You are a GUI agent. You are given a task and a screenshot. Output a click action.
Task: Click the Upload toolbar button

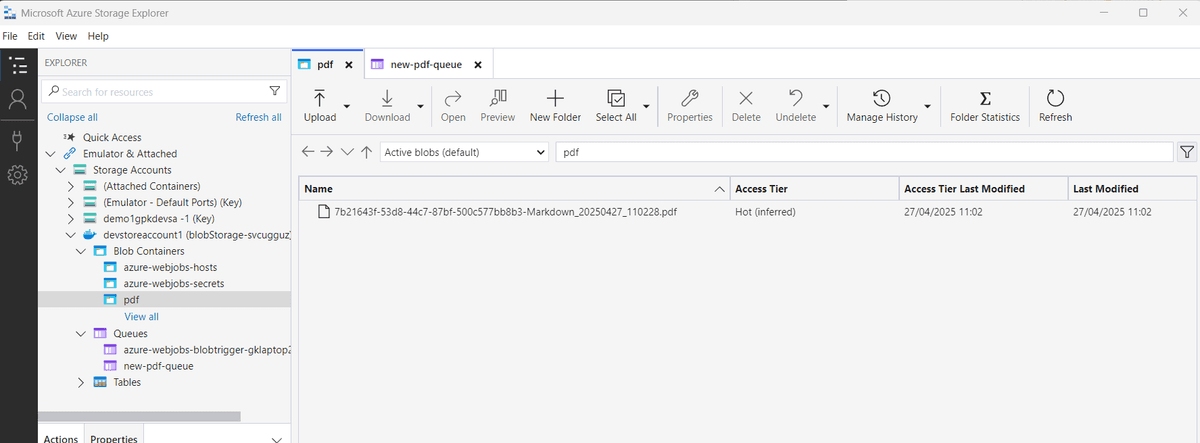[320, 105]
